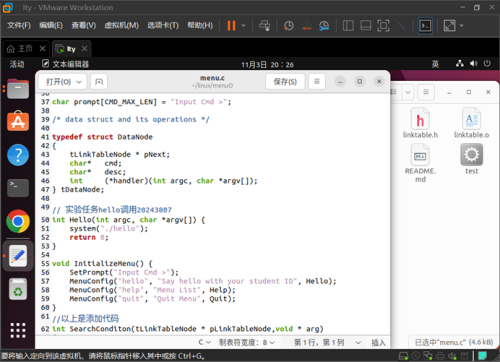Create a new document tab in editor
This screenshot has width=500, height=362.
tap(99, 82)
